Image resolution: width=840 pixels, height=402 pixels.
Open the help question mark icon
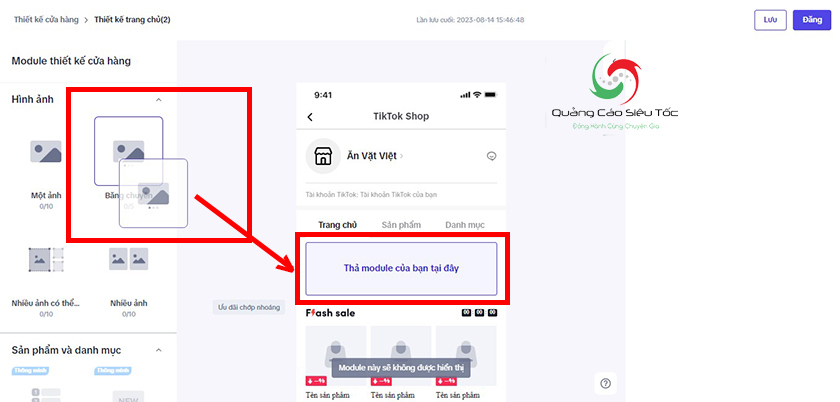pyautogui.click(x=605, y=383)
